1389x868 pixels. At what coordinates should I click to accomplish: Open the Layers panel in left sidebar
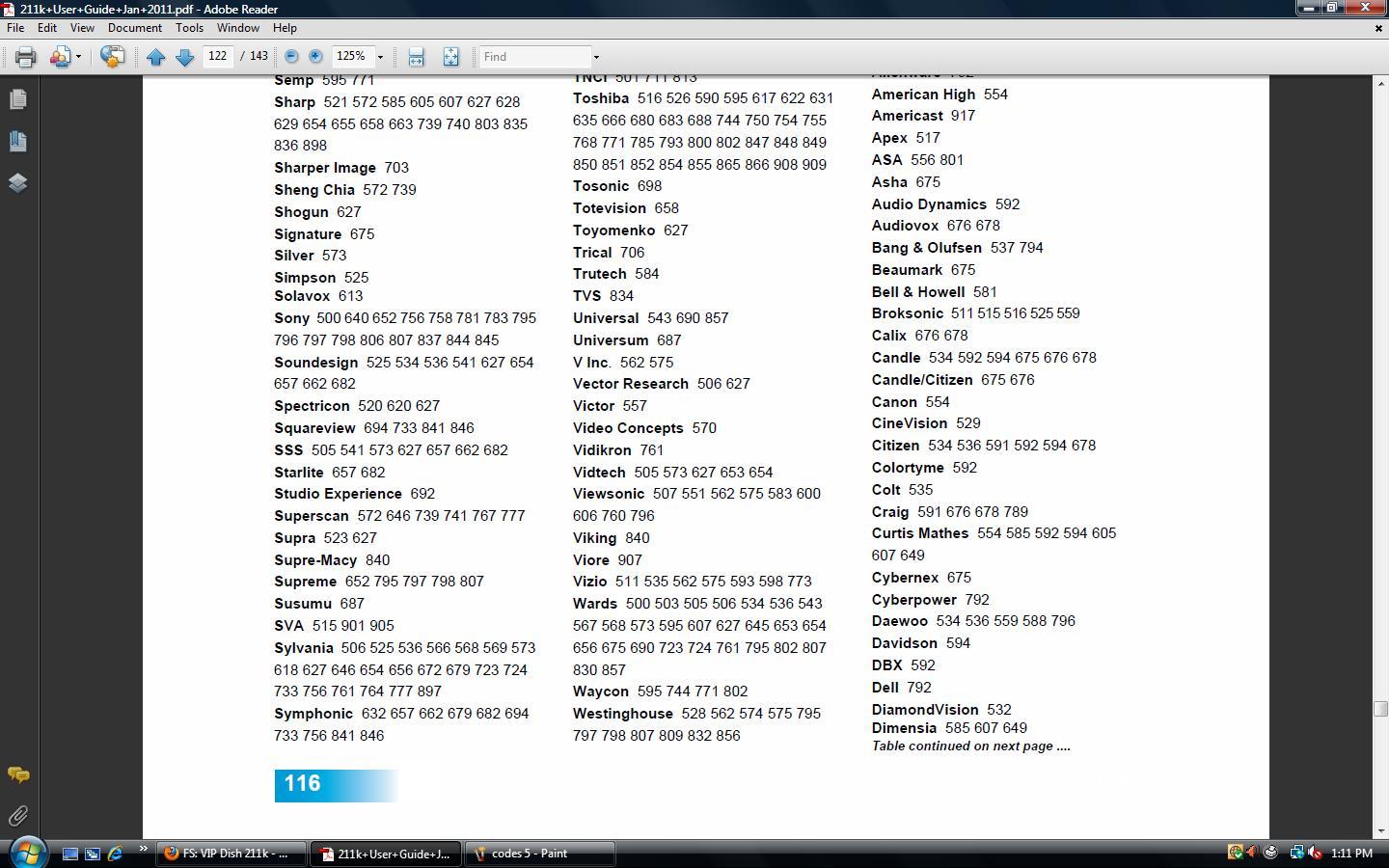(17, 182)
